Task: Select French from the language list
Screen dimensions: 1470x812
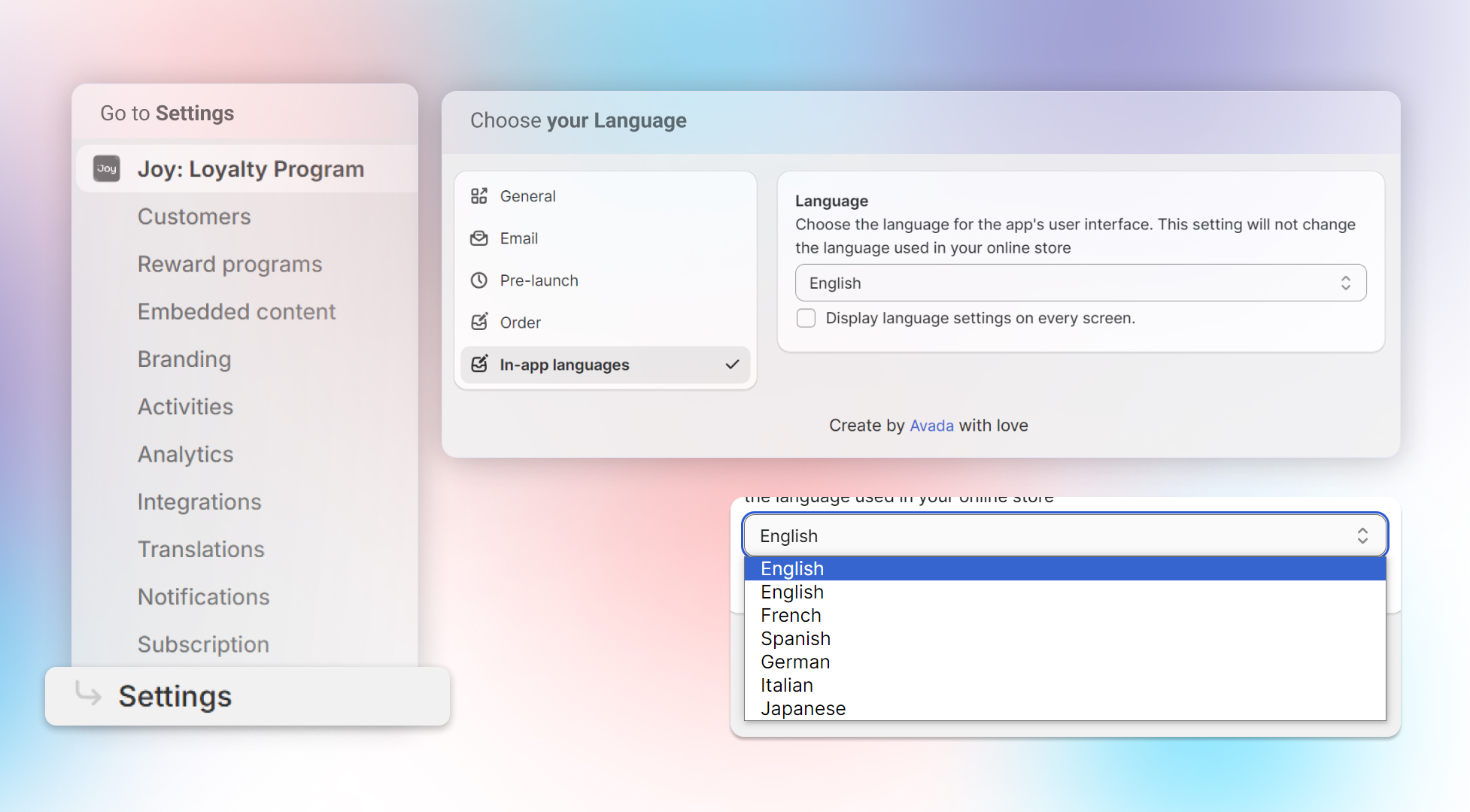Action: tap(791, 615)
